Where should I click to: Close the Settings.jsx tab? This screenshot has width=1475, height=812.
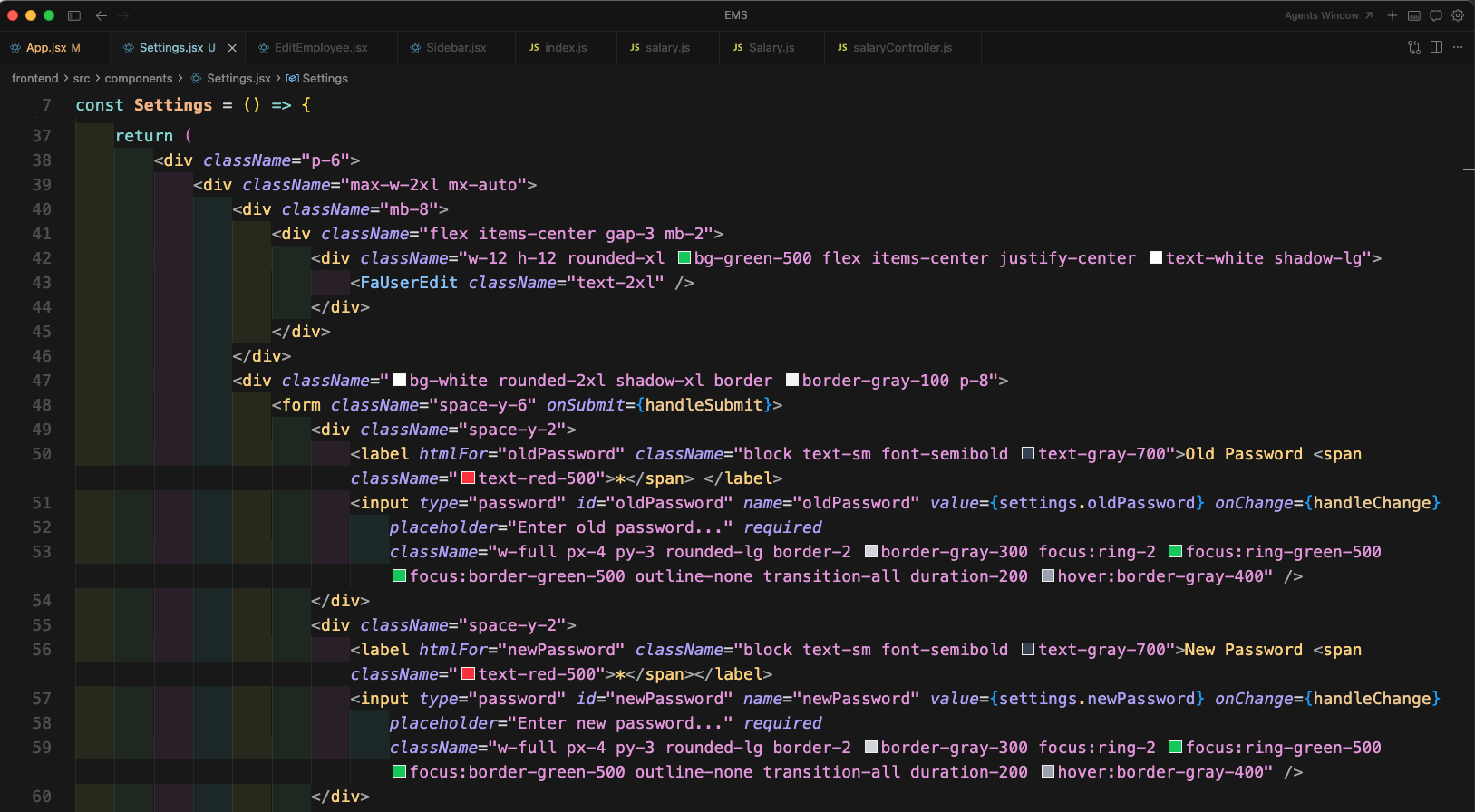[232, 48]
